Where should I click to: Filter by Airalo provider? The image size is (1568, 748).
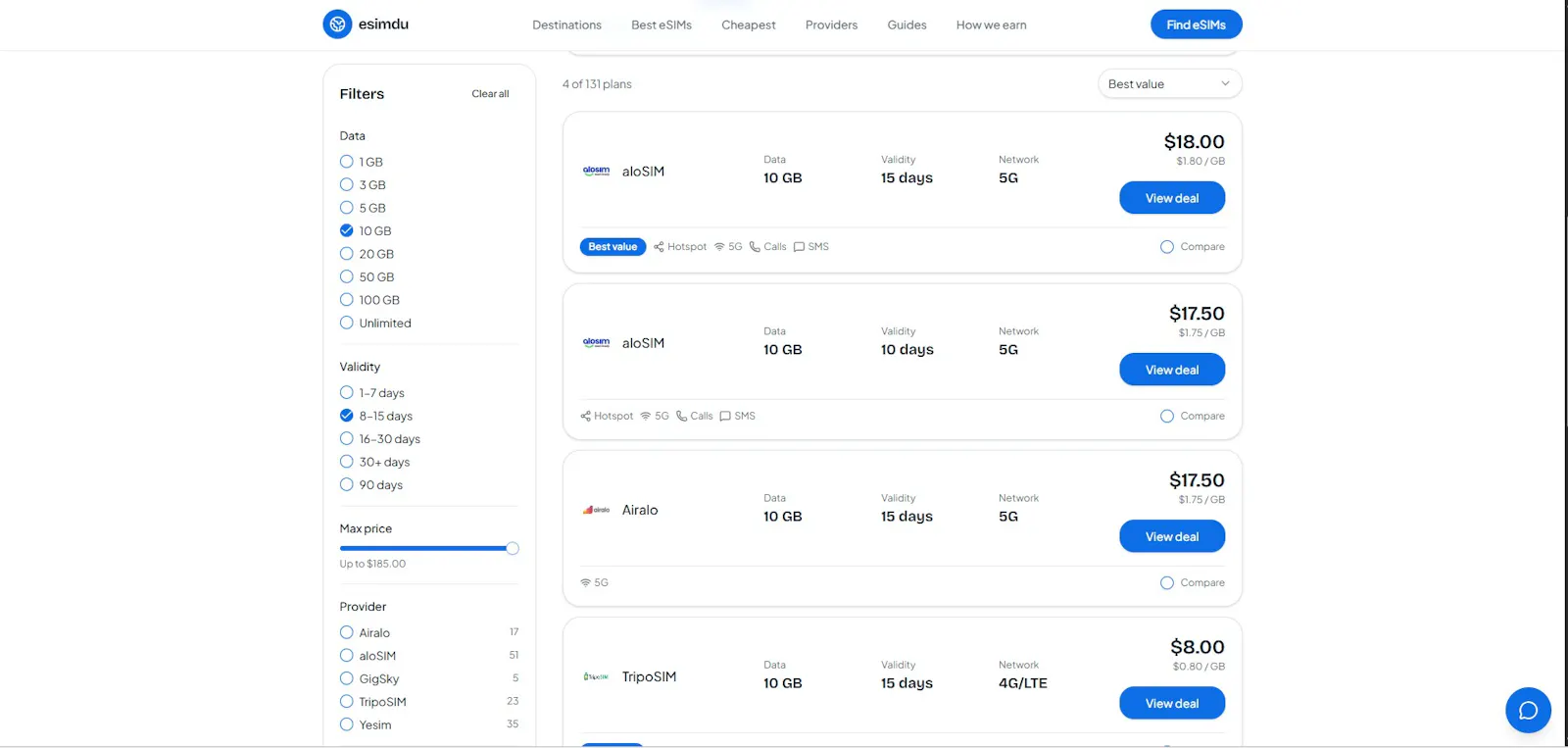pos(346,632)
